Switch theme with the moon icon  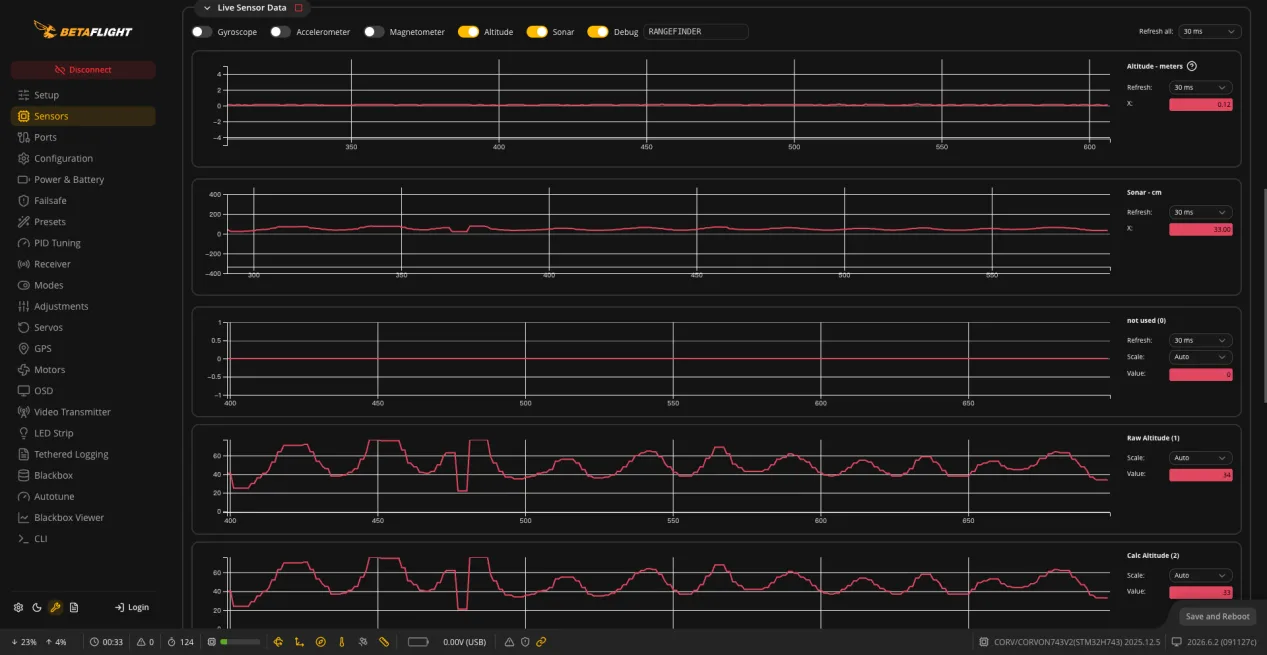click(x=37, y=607)
